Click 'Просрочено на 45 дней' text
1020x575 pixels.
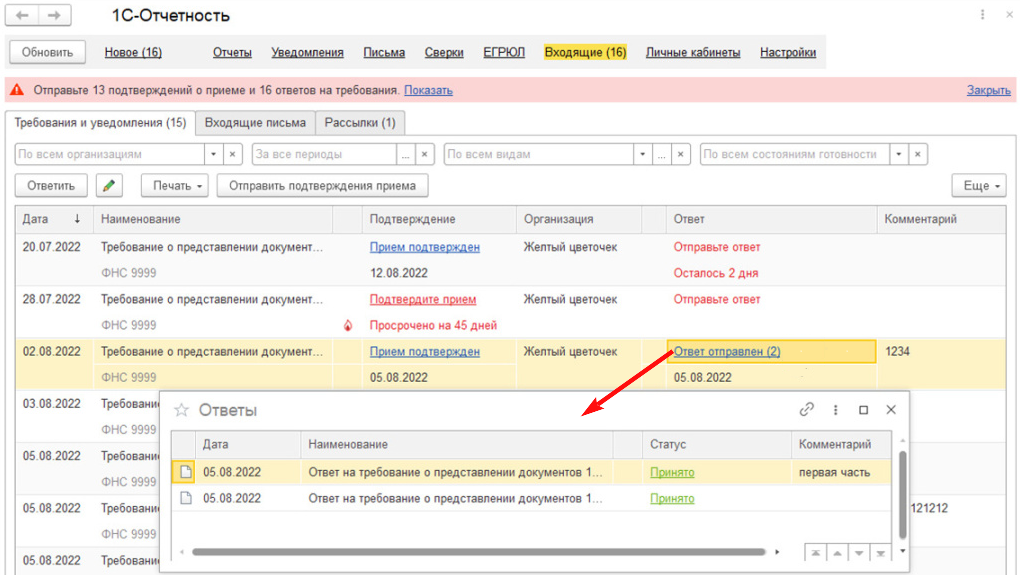[x=433, y=325]
